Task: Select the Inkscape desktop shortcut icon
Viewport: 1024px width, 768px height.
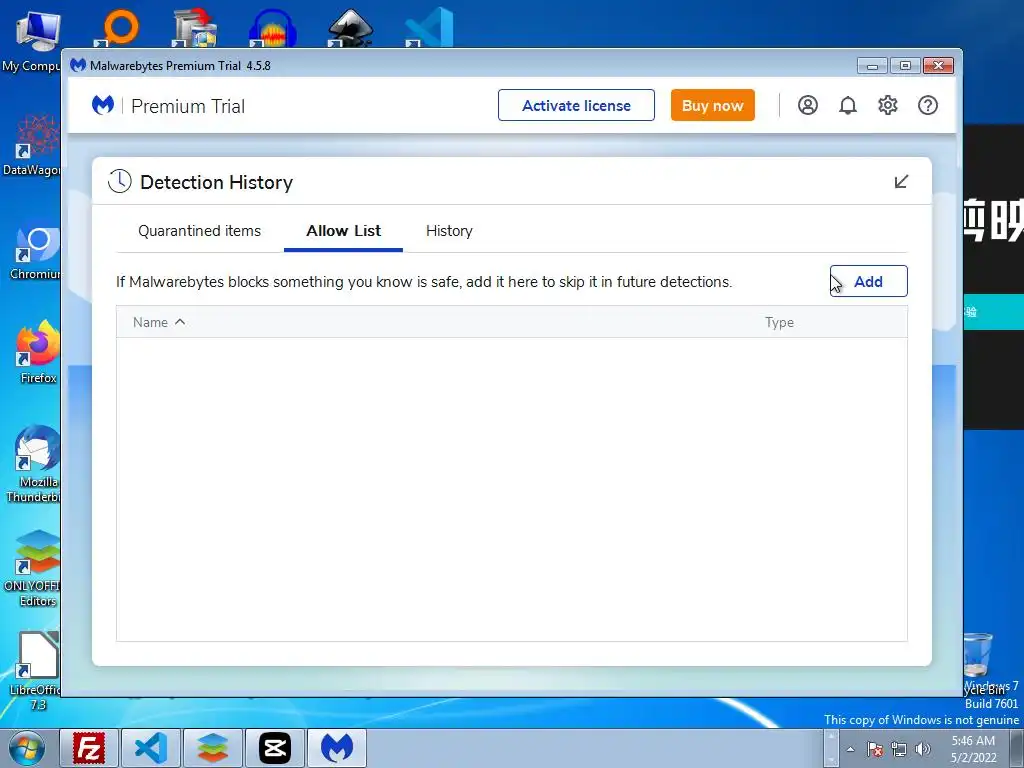Action: (x=351, y=29)
